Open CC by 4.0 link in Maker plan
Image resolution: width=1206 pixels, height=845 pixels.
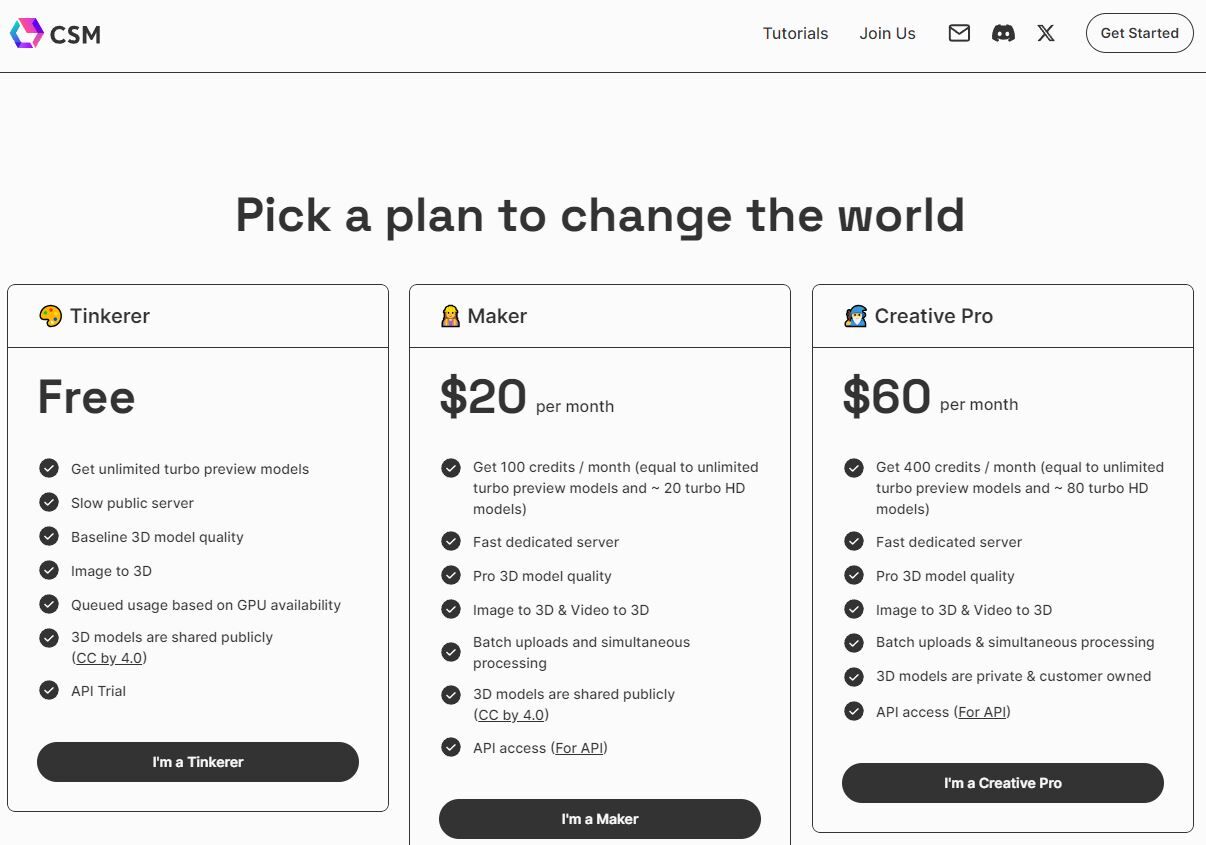coord(511,715)
